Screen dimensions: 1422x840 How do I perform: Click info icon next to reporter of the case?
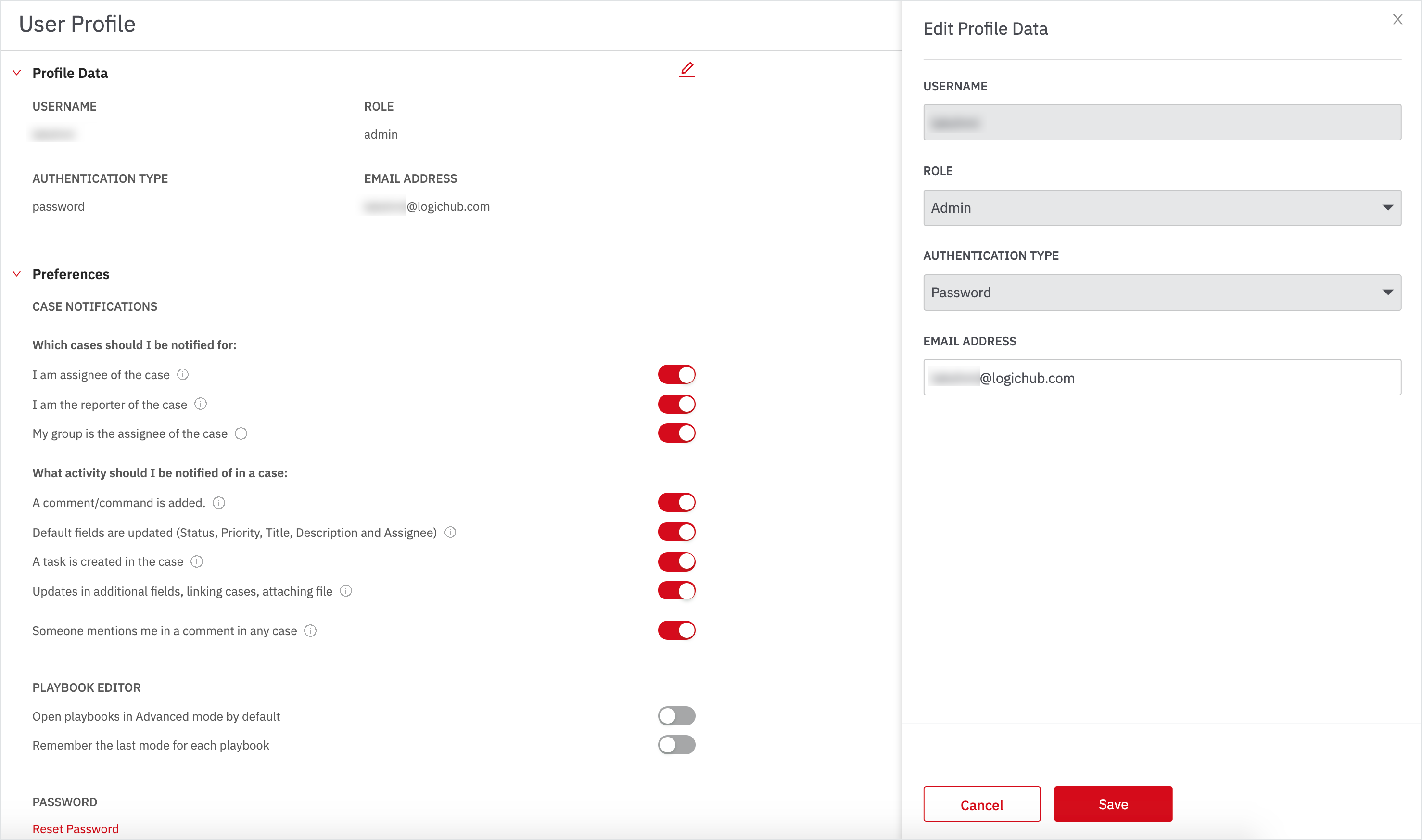tap(200, 404)
